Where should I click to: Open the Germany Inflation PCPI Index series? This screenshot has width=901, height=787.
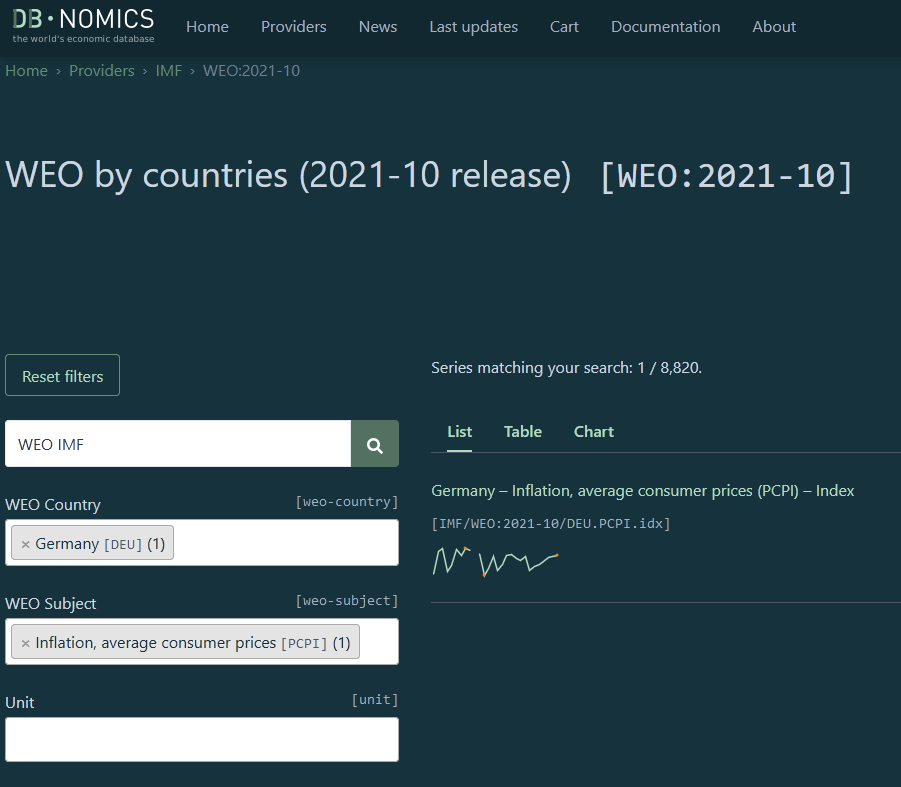pyautogui.click(x=642, y=491)
